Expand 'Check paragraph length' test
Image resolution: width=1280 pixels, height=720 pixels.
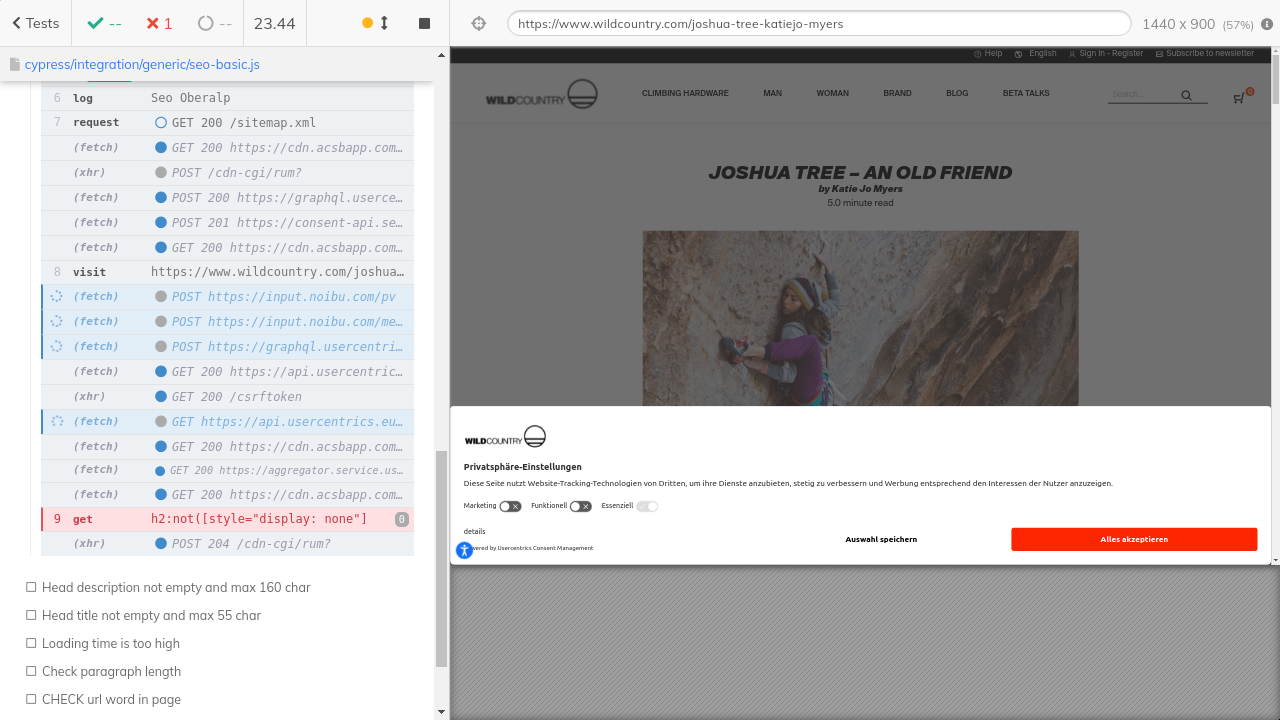tap(111, 671)
